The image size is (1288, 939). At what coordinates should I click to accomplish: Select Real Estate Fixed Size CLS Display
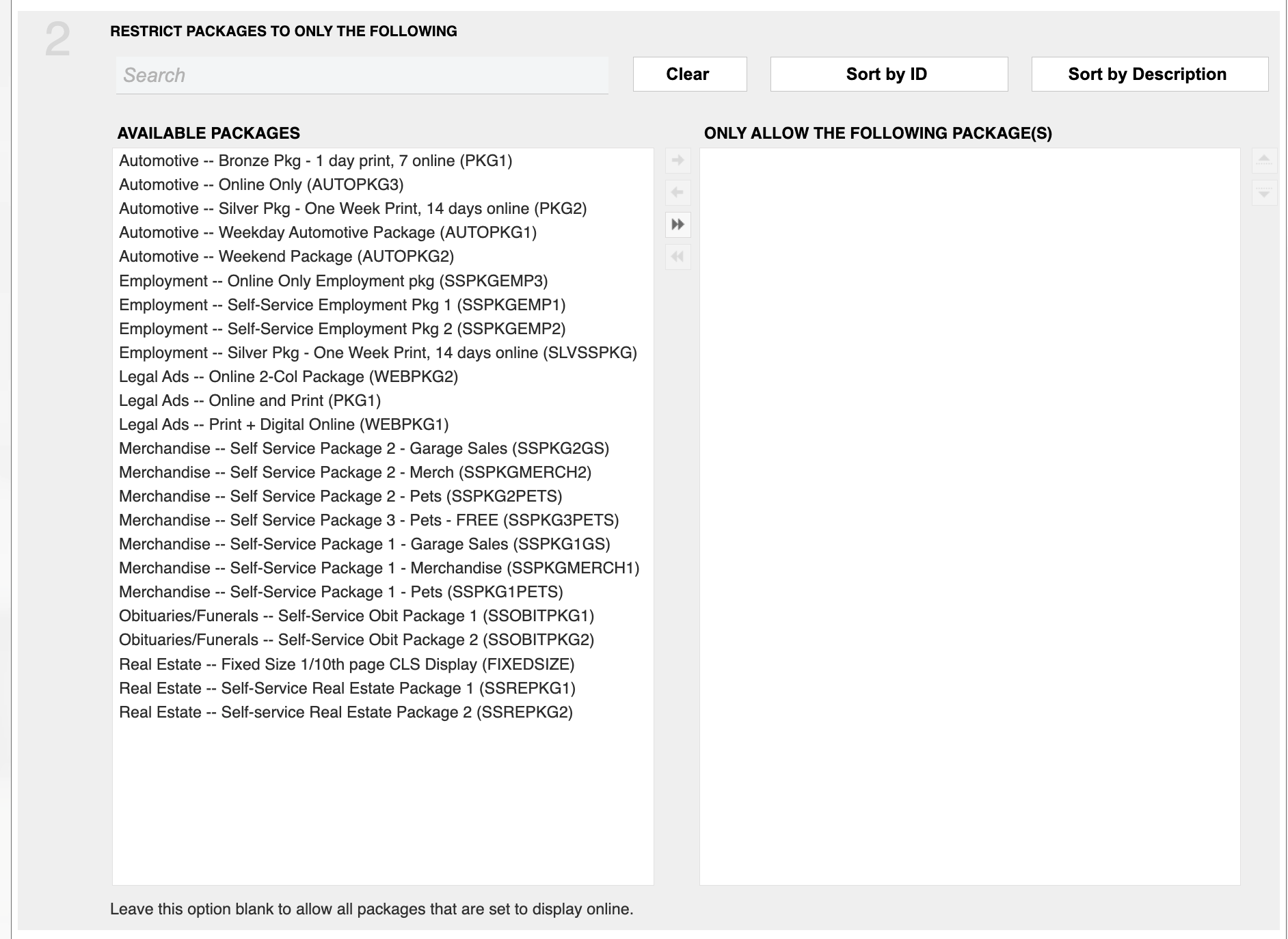coord(346,664)
